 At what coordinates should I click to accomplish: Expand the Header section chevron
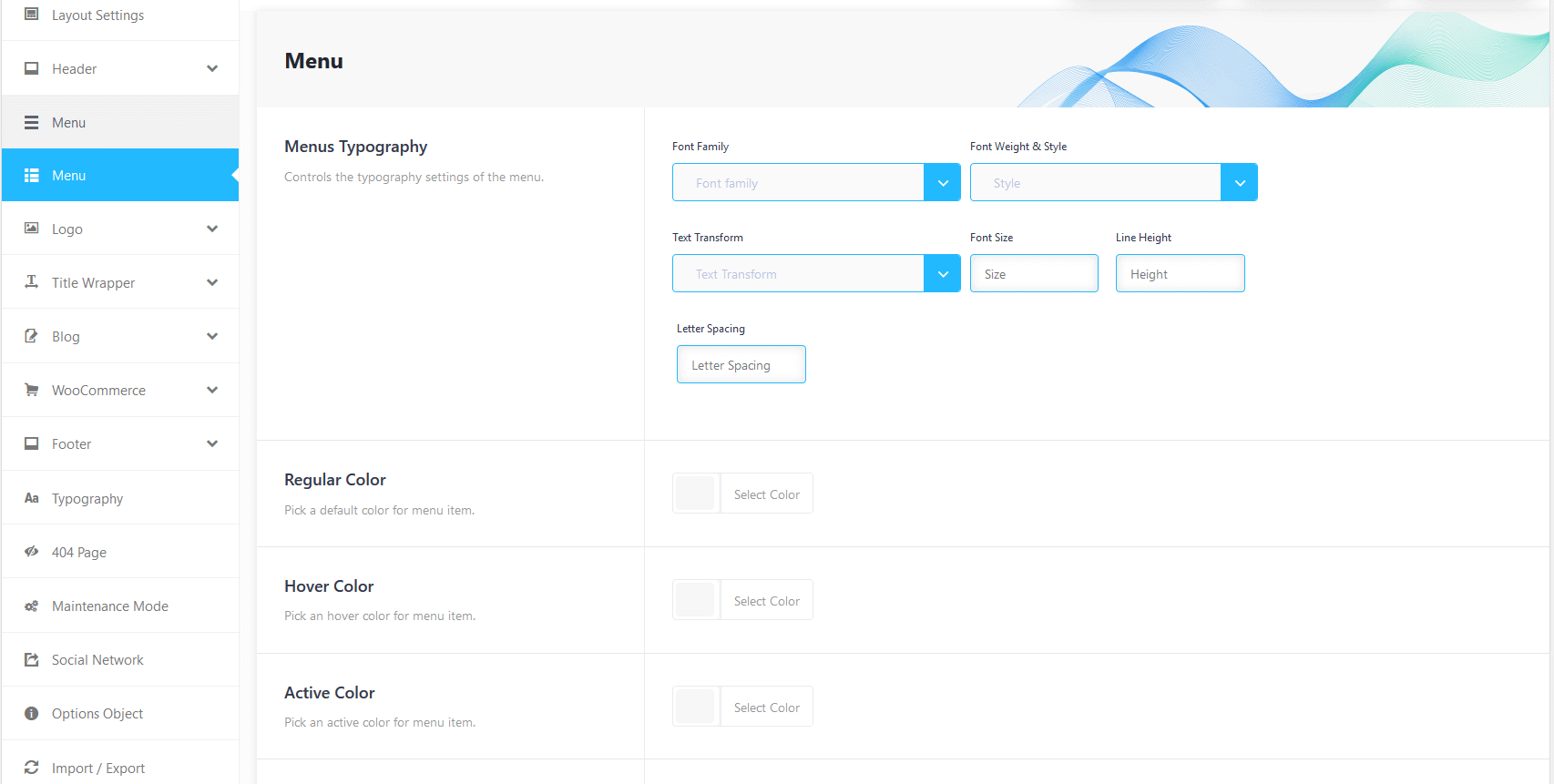212,68
